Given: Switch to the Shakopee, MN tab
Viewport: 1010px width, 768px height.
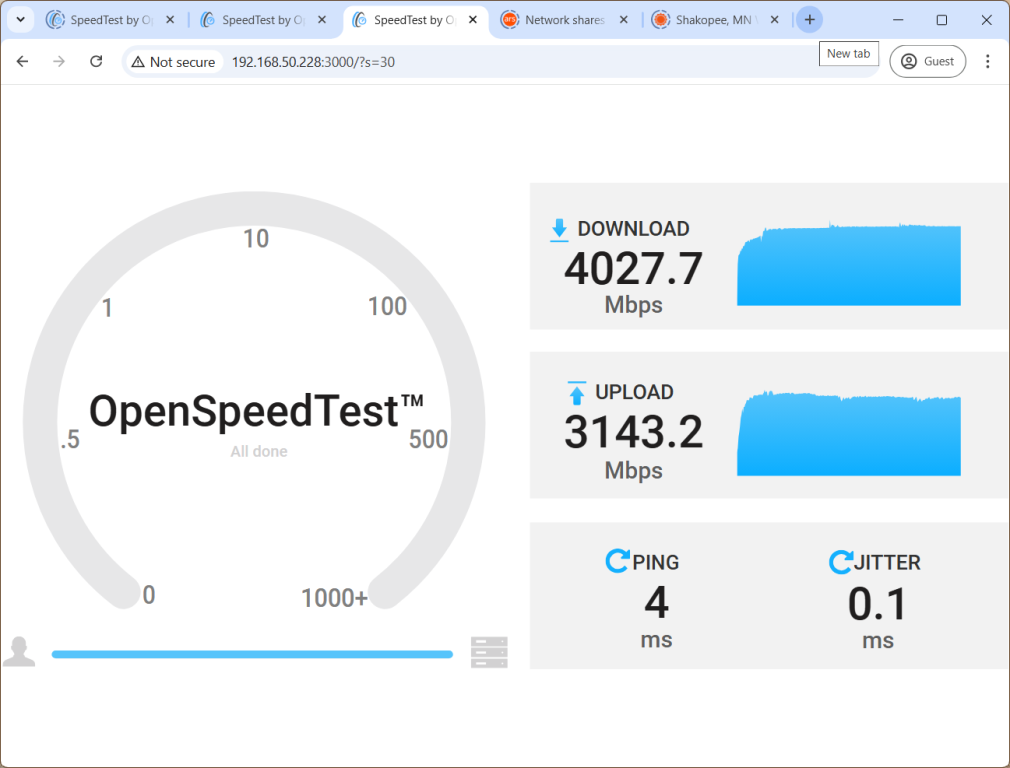Looking at the screenshot, I should tap(715, 20).
